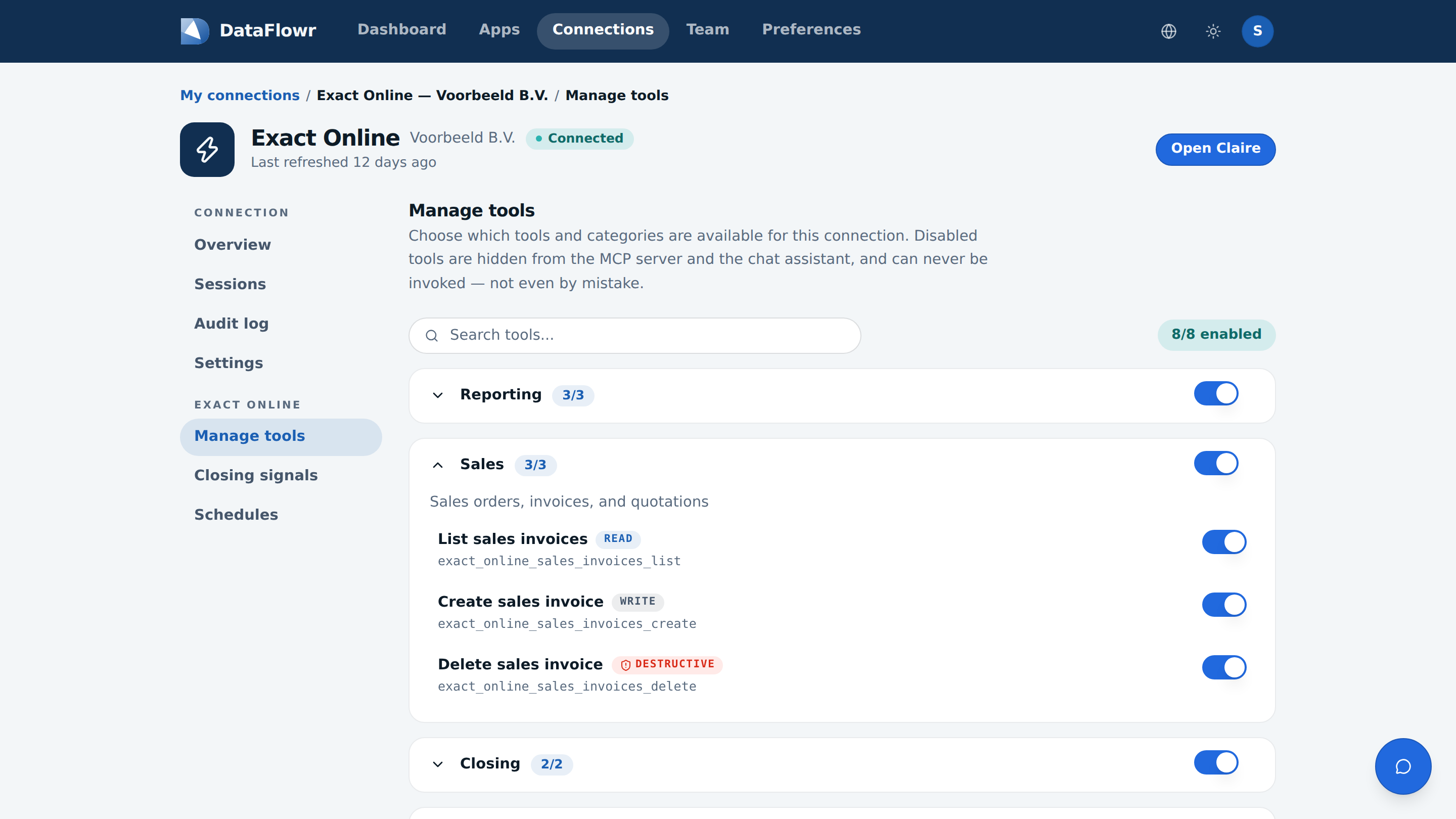Click the Closing category title
The height and width of the screenshot is (819, 1456).
click(489, 763)
